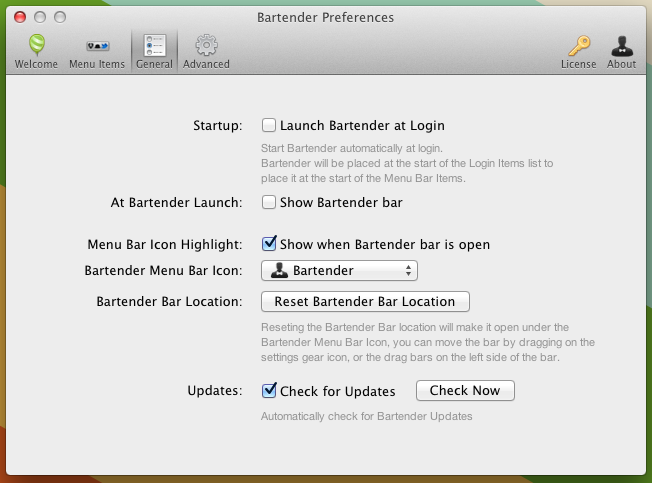The width and height of the screenshot is (652, 483).
Task: Close the Bartender Preferences window
Action: click(x=20, y=17)
